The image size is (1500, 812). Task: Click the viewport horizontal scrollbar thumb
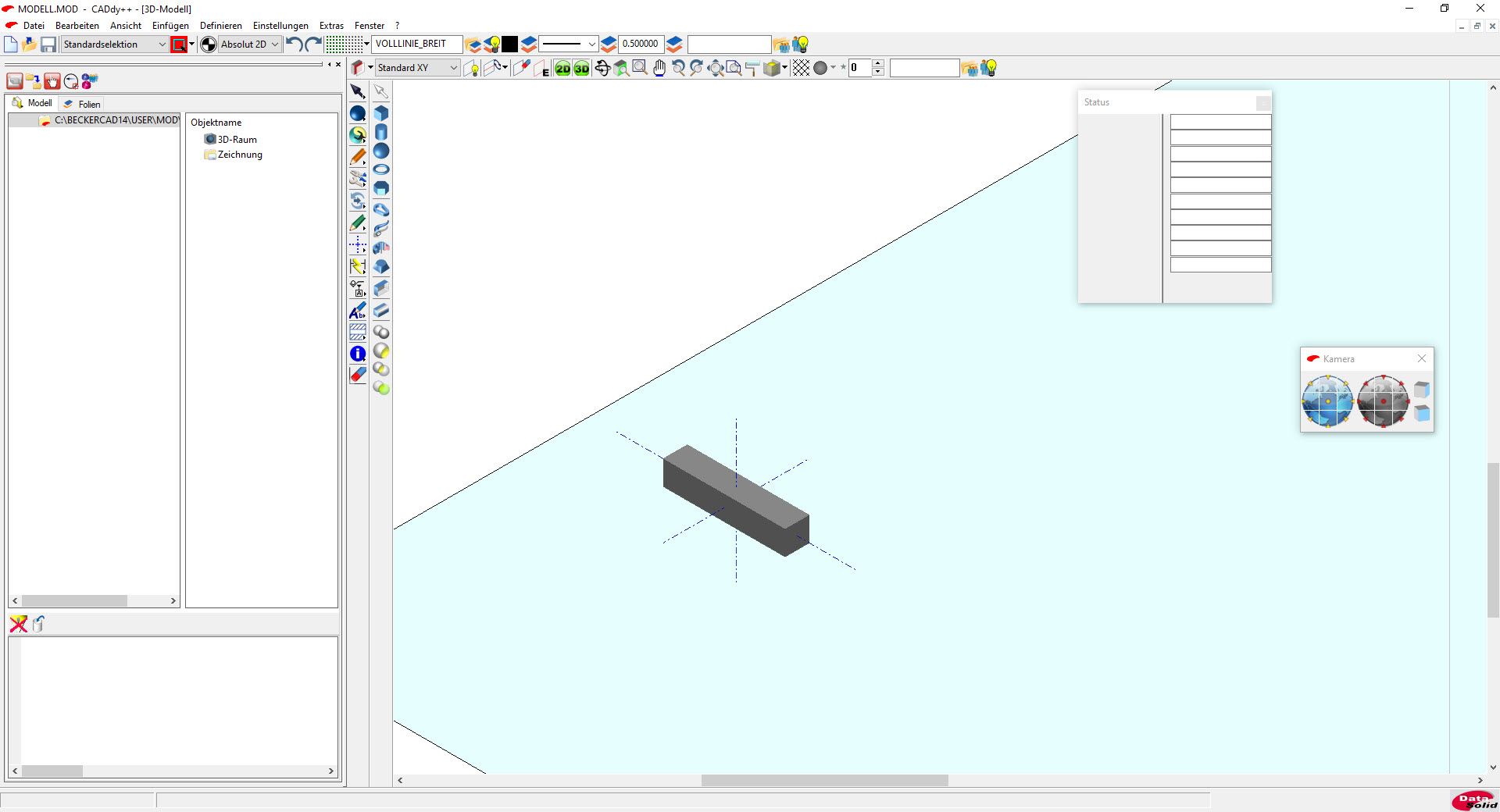coord(824,780)
